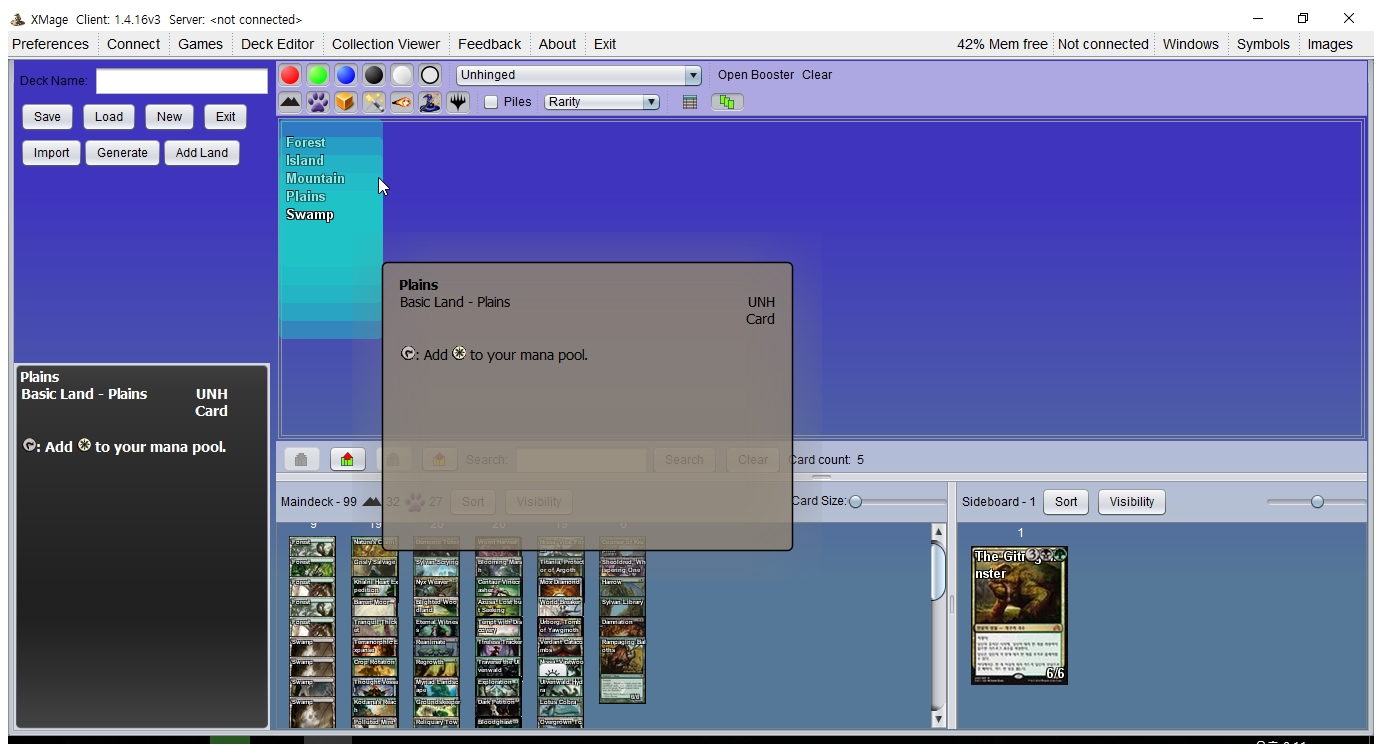The width and height of the screenshot is (1382, 744).
Task: Toggle the planeswalker filter icon
Action: click(458, 102)
